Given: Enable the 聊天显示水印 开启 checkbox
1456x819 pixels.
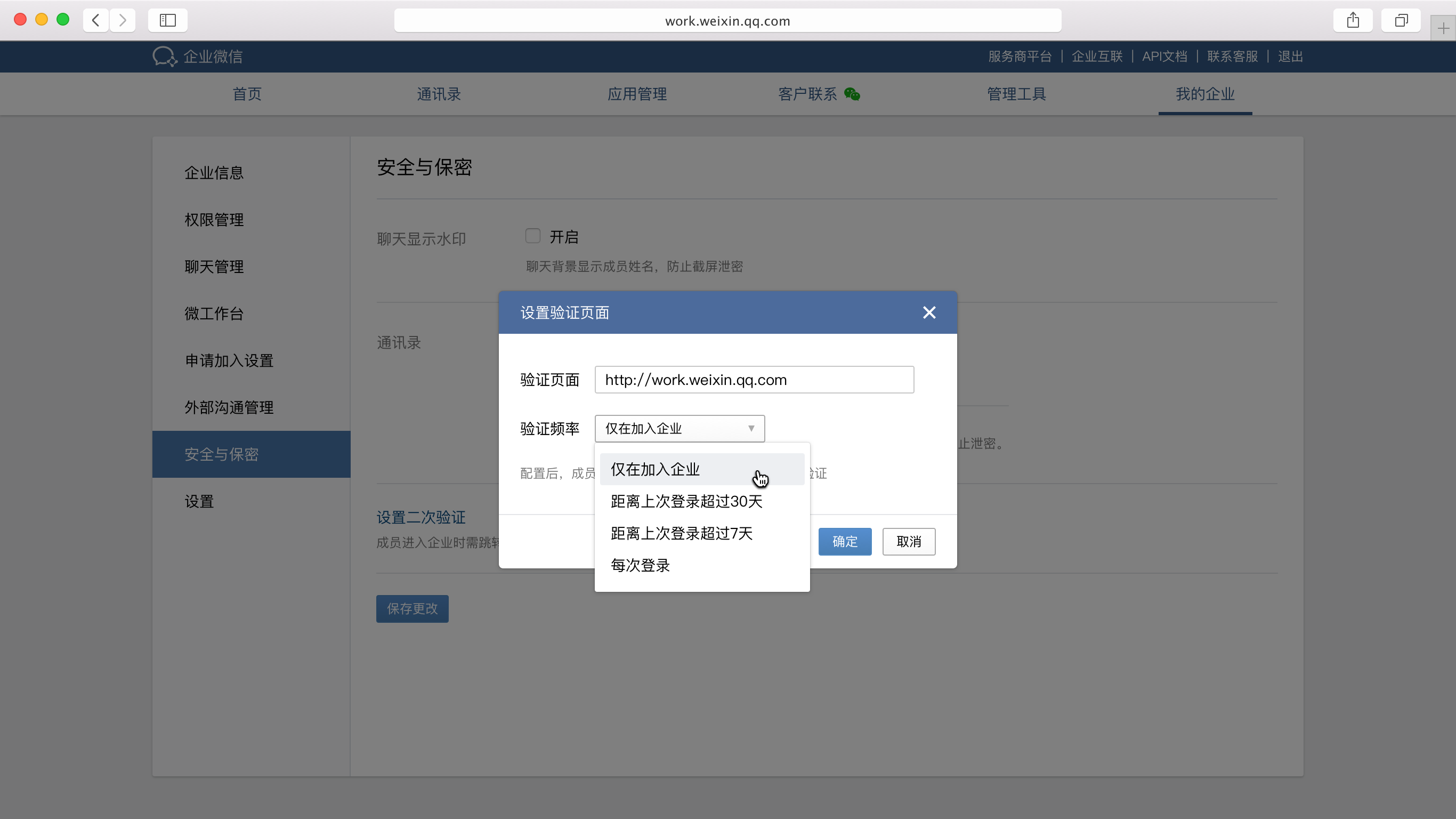Looking at the screenshot, I should click(x=532, y=236).
